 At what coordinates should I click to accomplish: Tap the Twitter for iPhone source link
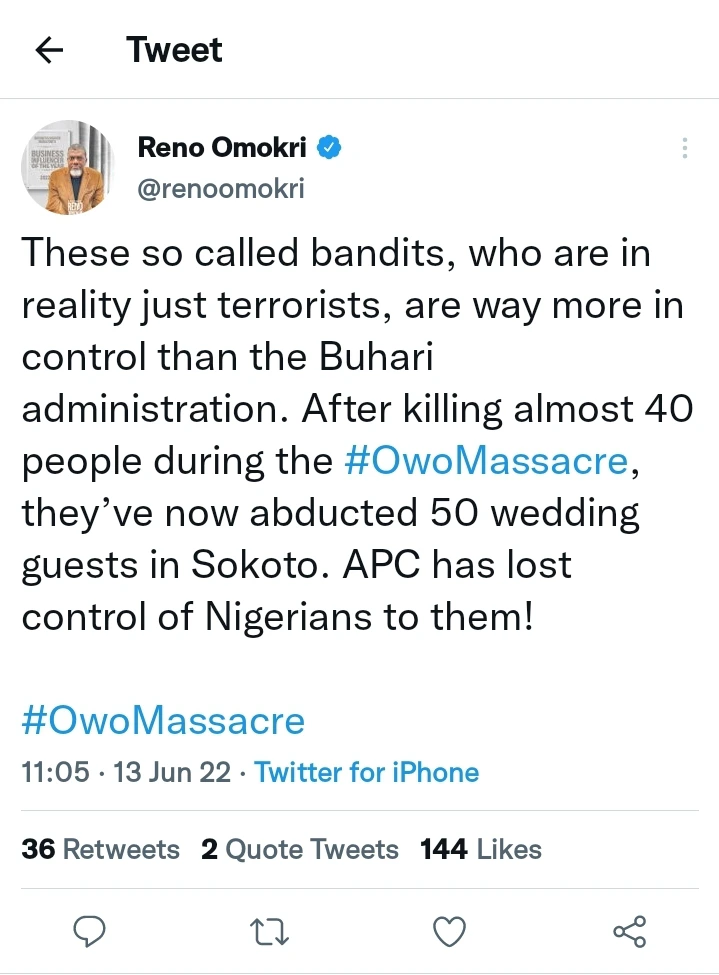click(366, 772)
